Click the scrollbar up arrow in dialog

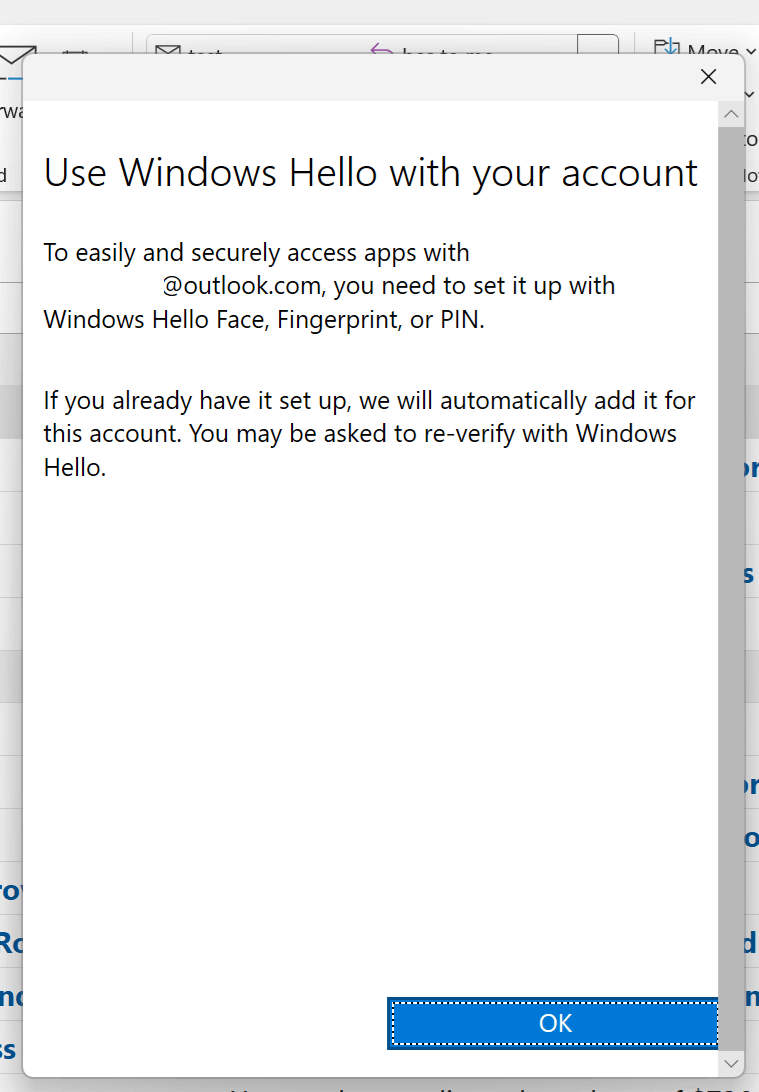point(731,114)
